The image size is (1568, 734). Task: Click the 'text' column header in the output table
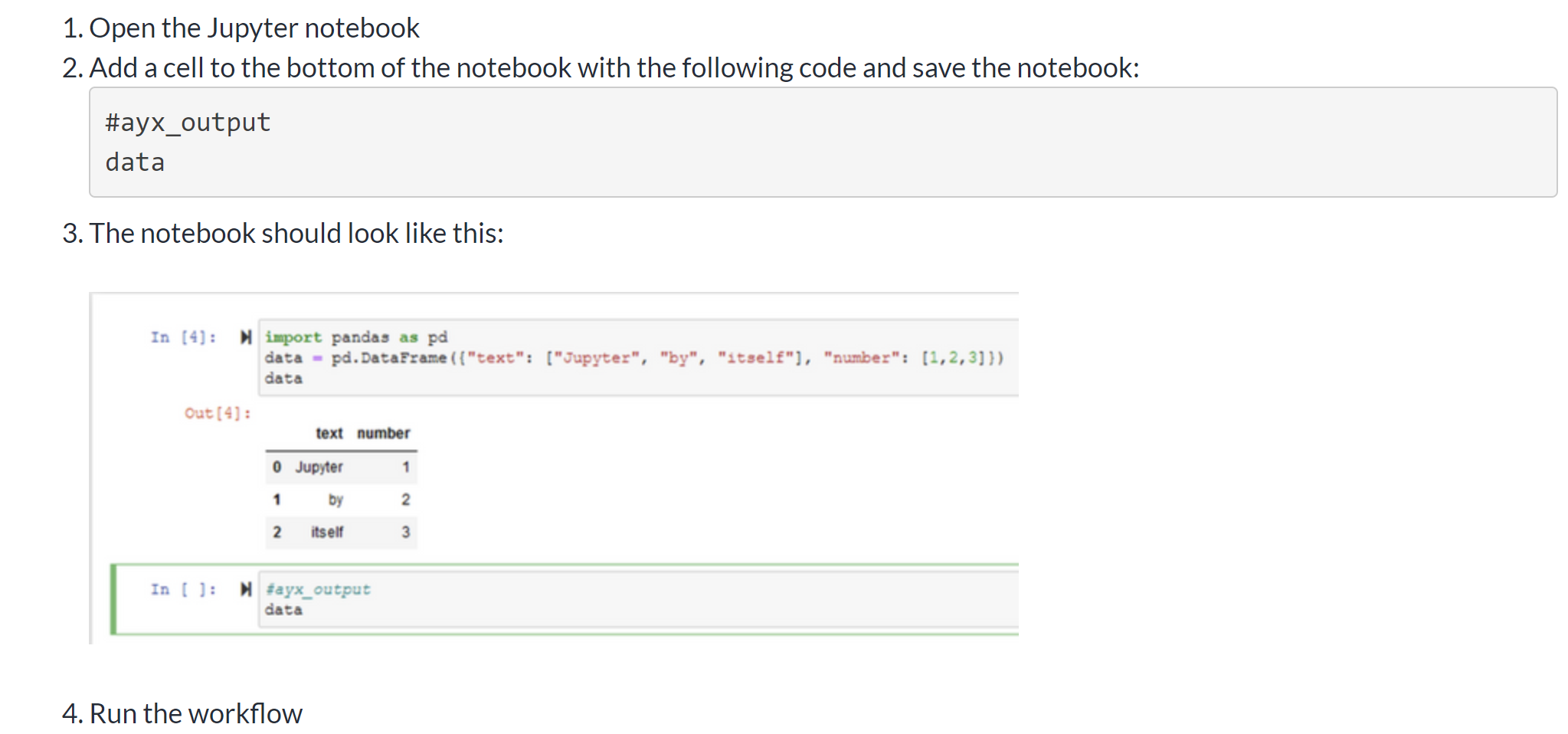(x=329, y=434)
